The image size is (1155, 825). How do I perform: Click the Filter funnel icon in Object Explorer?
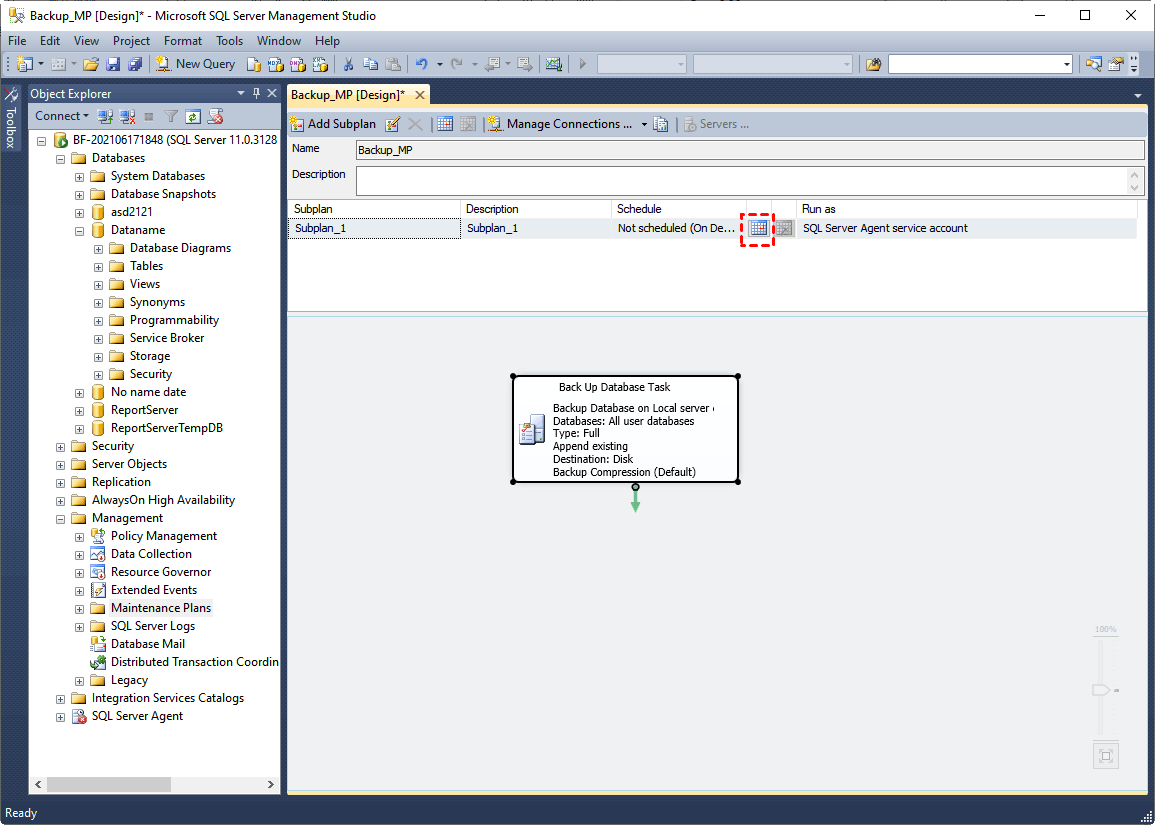[171, 116]
